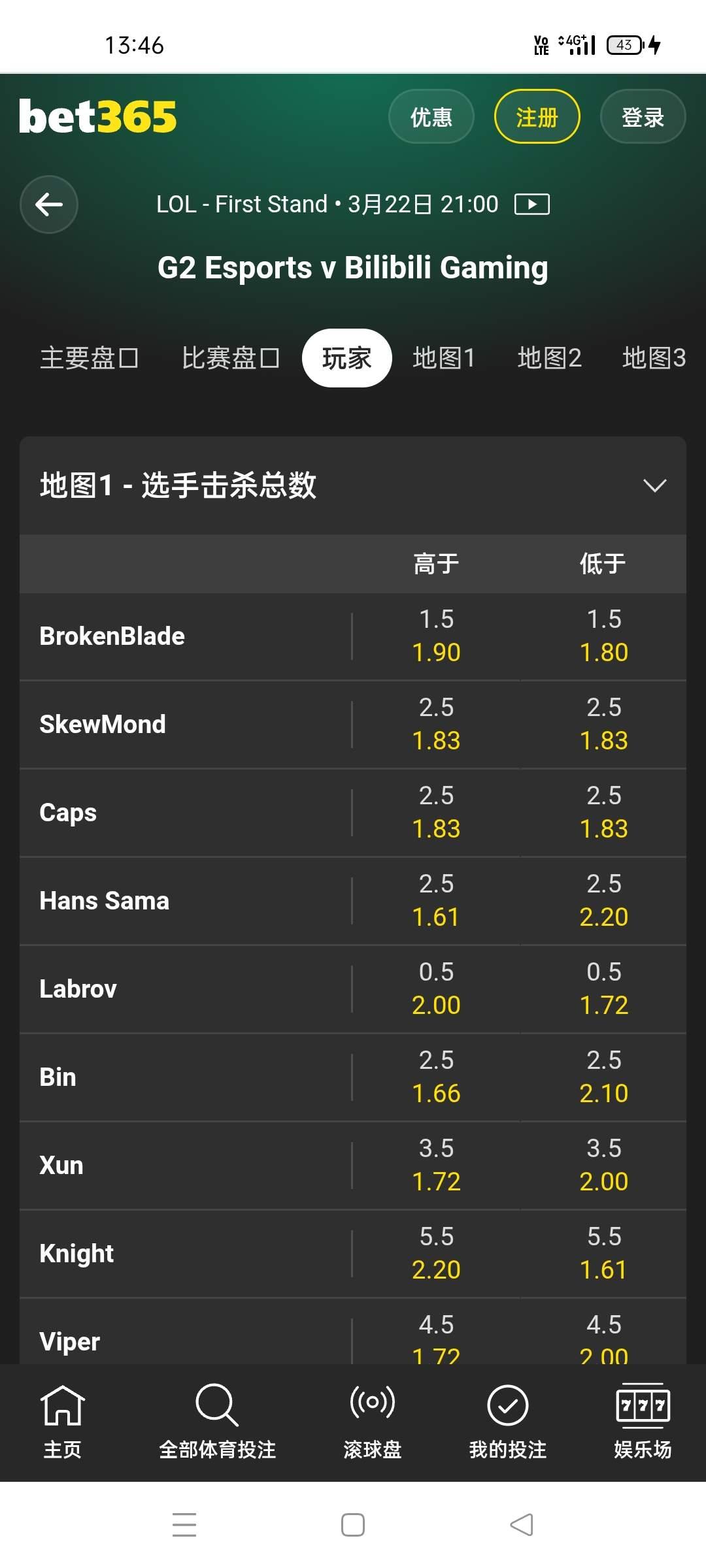Tap the back arrow button

(x=49, y=204)
